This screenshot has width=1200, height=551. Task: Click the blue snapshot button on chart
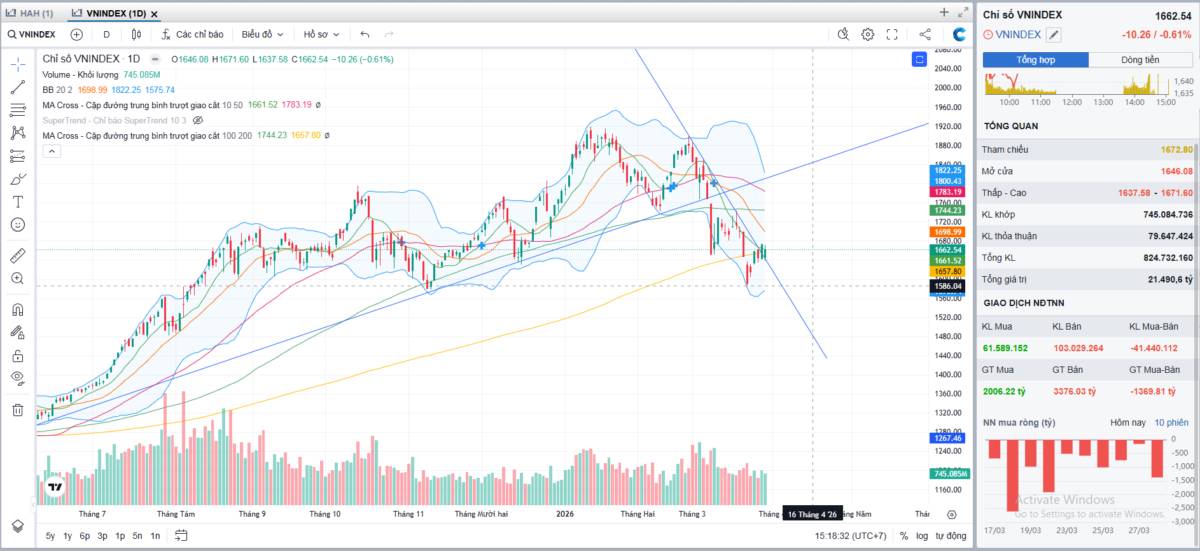click(919, 60)
